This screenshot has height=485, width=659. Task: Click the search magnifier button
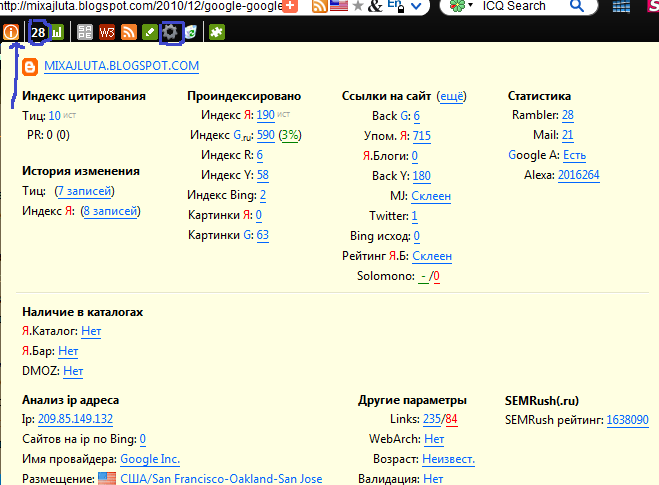pyautogui.click(x=577, y=5)
